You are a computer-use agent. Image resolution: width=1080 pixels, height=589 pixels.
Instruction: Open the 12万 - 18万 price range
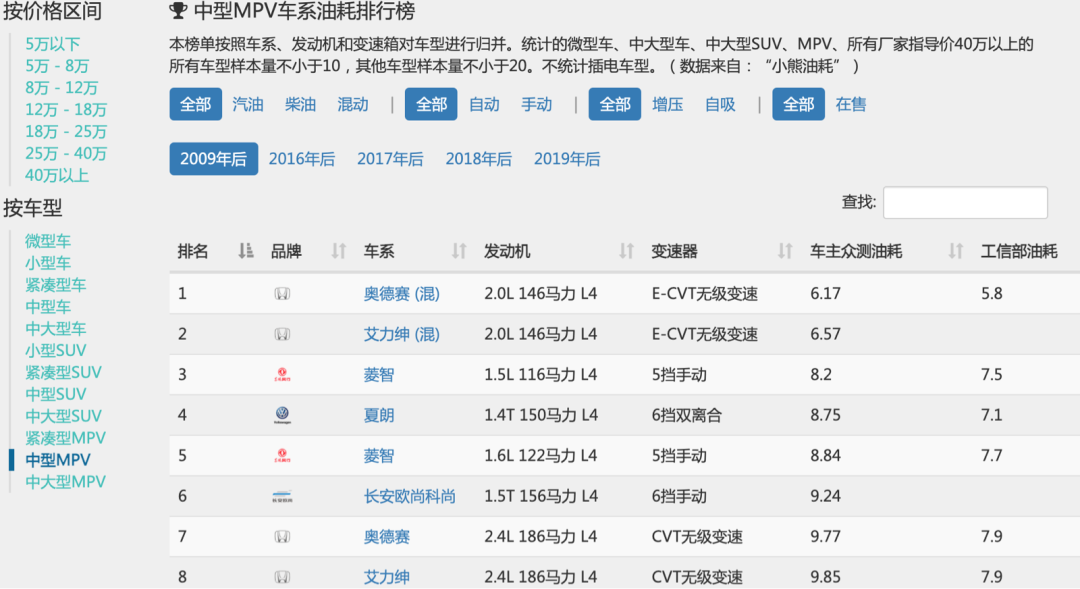[66, 110]
